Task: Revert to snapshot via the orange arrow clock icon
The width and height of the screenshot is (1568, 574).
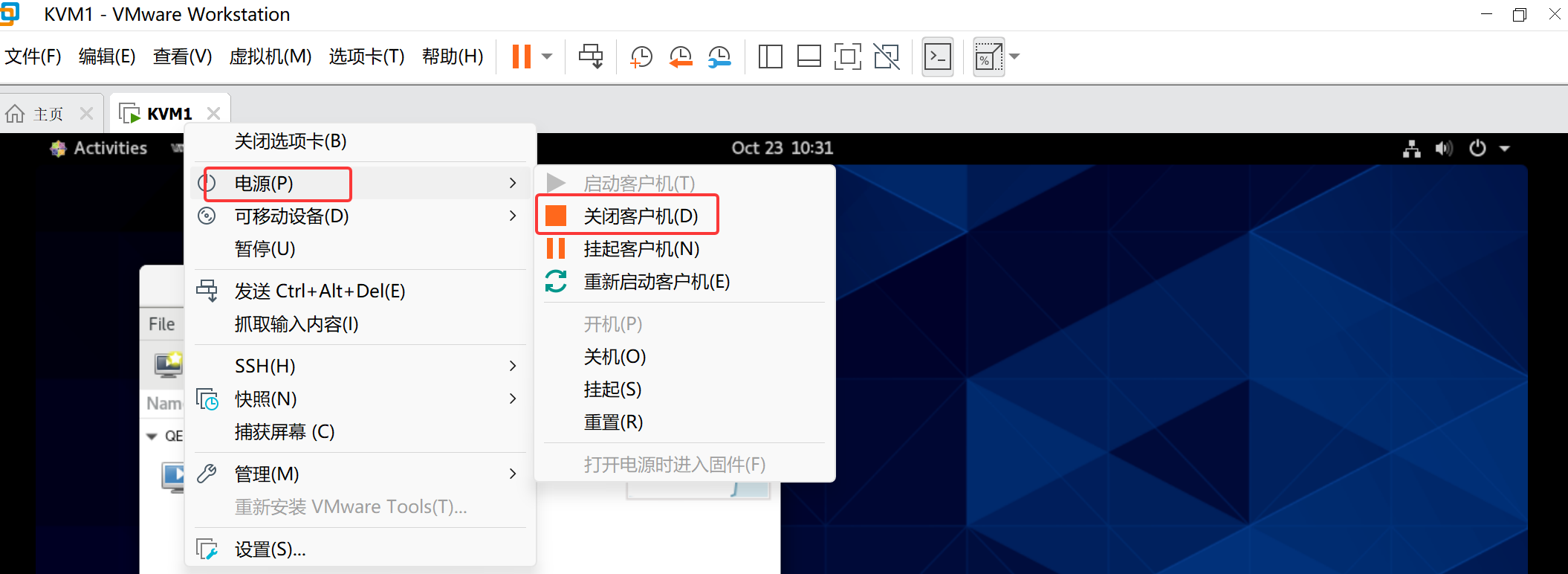Action: pyautogui.click(x=680, y=57)
